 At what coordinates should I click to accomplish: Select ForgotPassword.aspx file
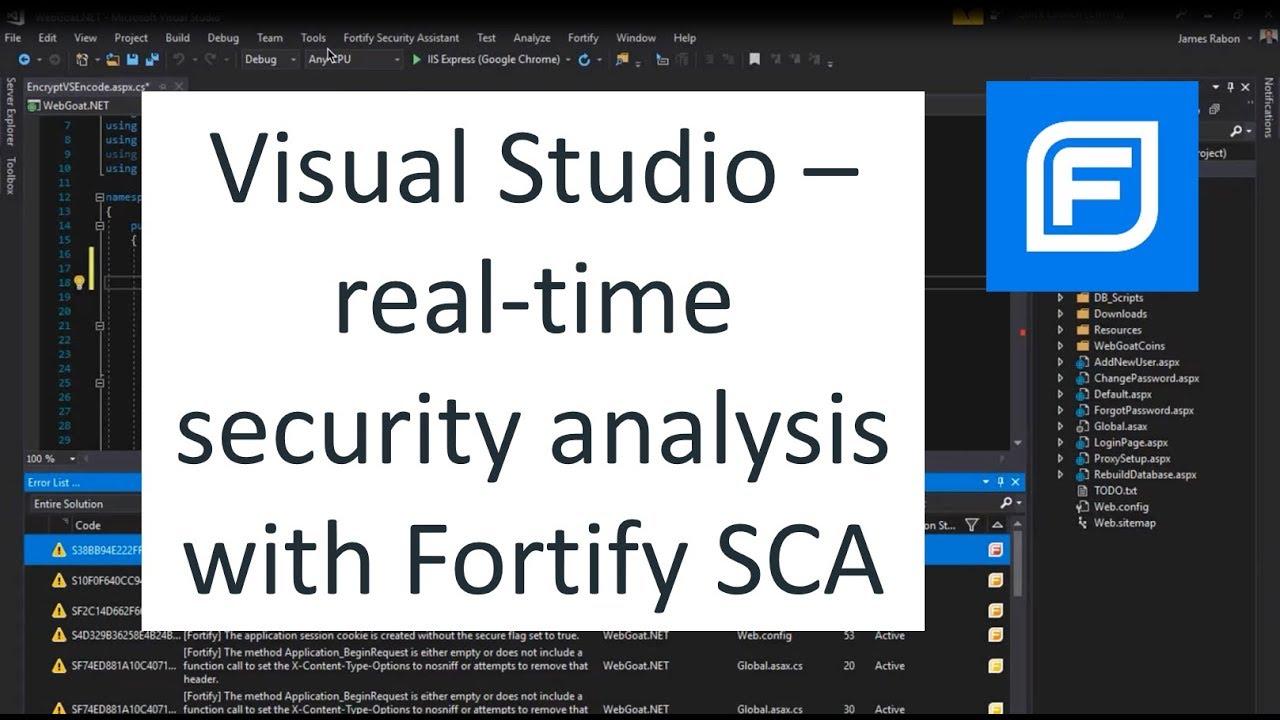(x=1143, y=410)
